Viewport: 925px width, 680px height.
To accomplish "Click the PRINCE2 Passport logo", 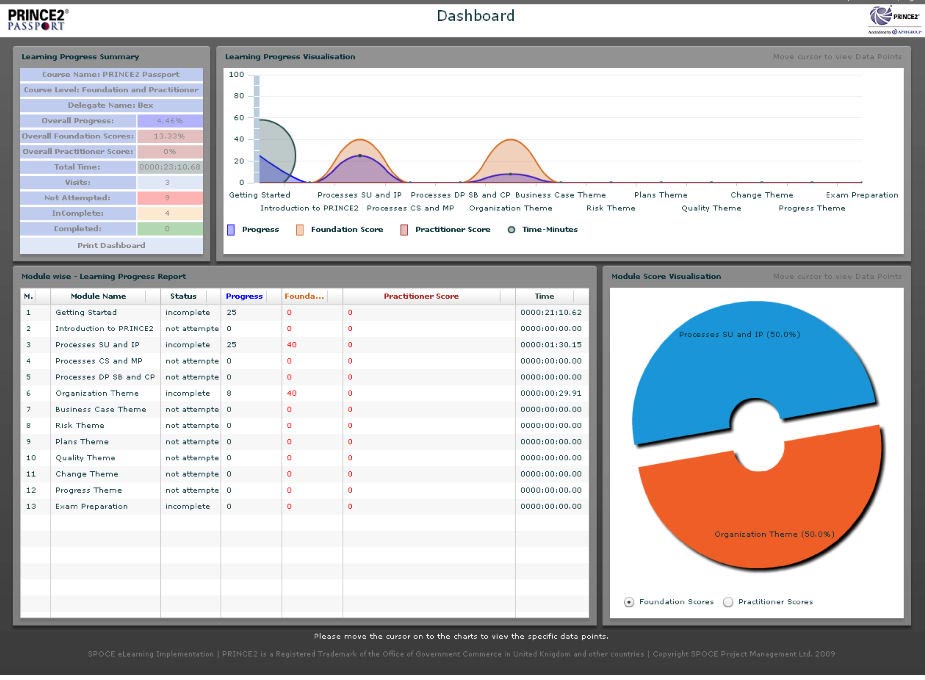I will pos(38,19).
